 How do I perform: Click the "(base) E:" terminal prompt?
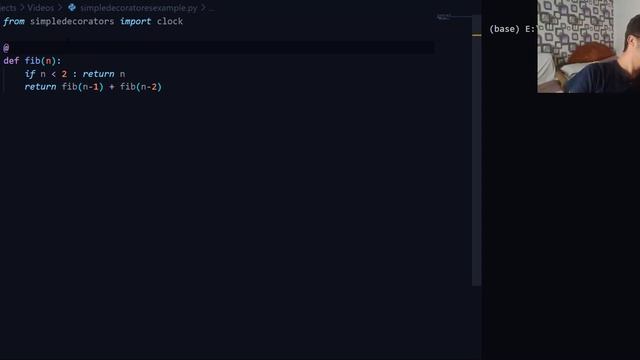coord(512,29)
